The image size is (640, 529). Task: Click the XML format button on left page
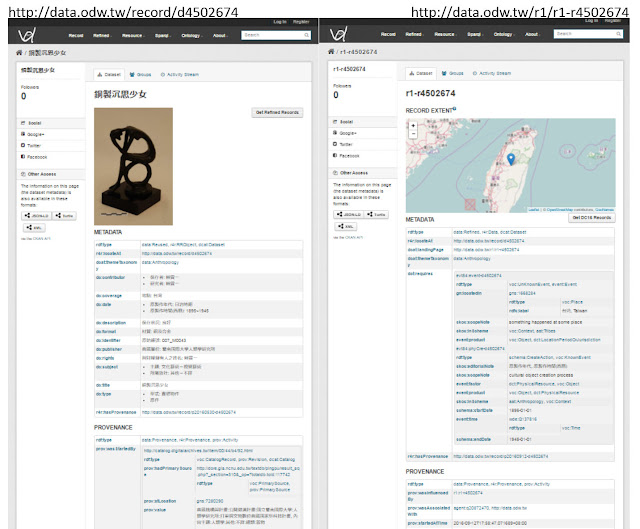pyautogui.click(x=33, y=228)
